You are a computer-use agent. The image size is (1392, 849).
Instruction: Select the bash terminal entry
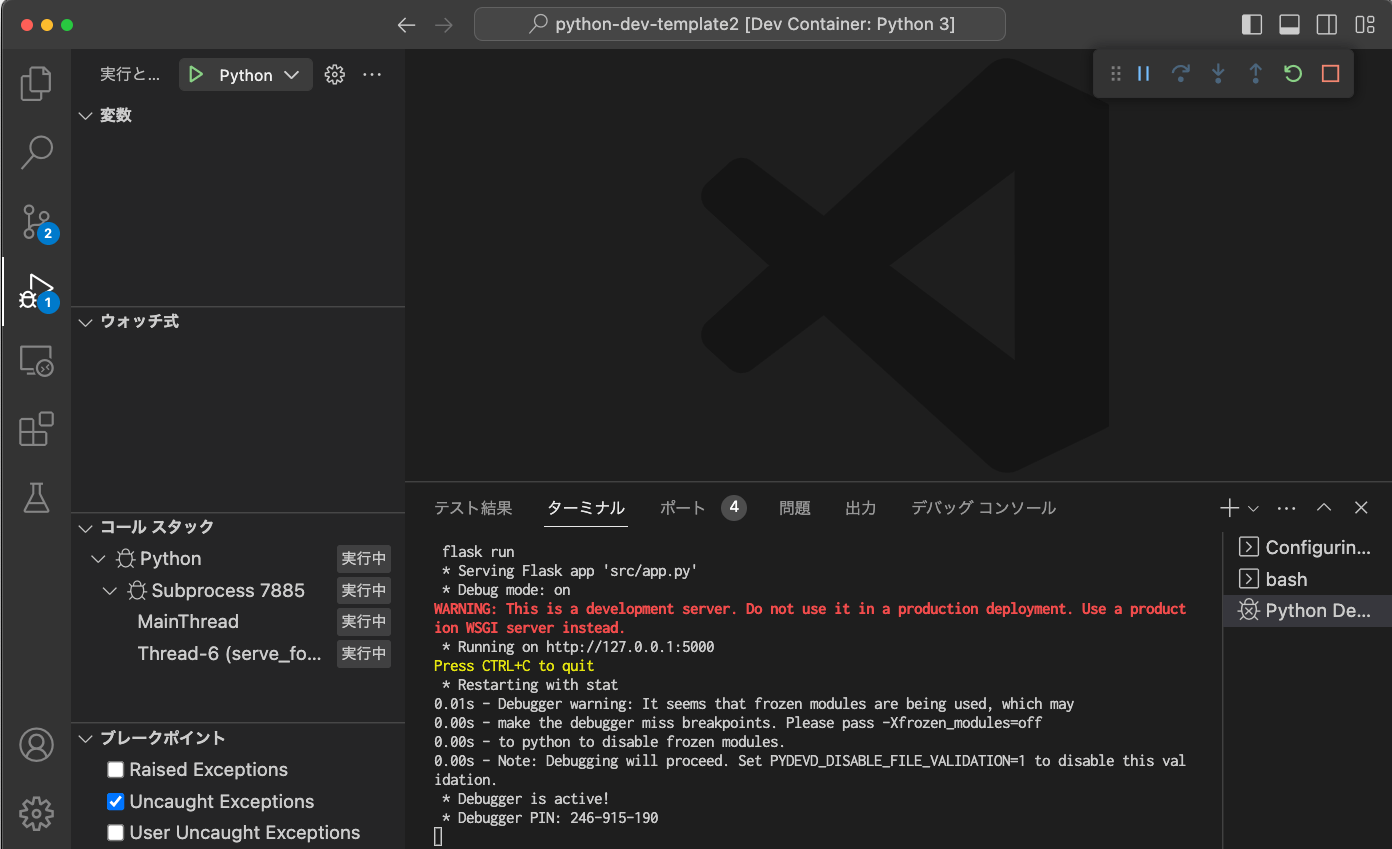(x=1306, y=579)
